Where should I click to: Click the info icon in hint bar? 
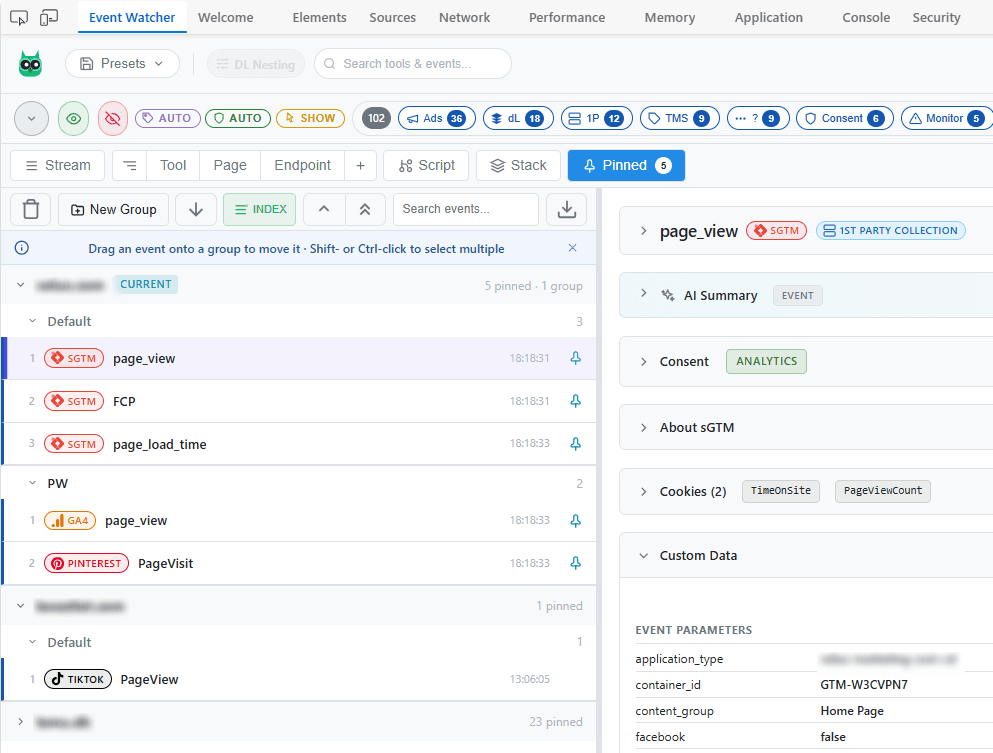click(22, 248)
